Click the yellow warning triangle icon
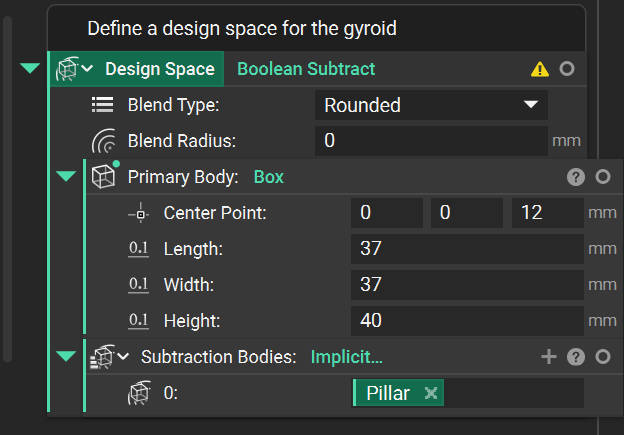The height and width of the screenshot is (435, 624). 540,69
